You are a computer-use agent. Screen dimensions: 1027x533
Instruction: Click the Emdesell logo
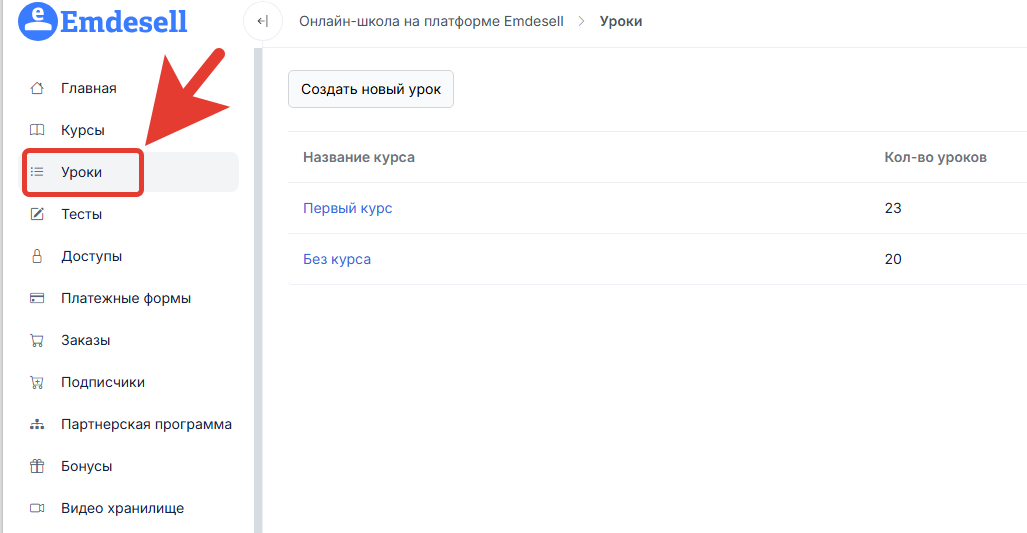click(102, 22)
